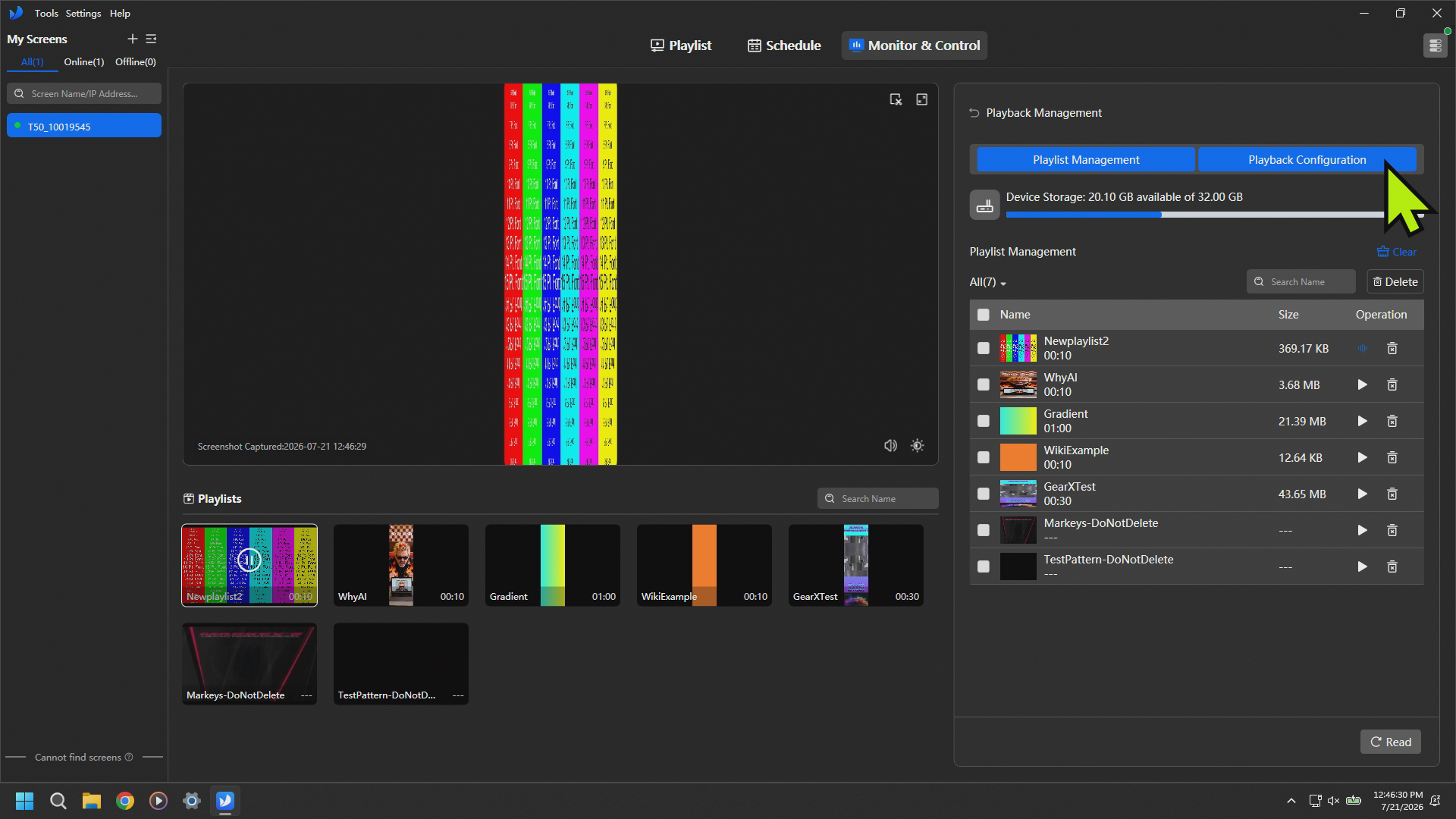Select screen T50_10019545 in list
This screenshot has height=819, width=1456.
coord(84,126)
